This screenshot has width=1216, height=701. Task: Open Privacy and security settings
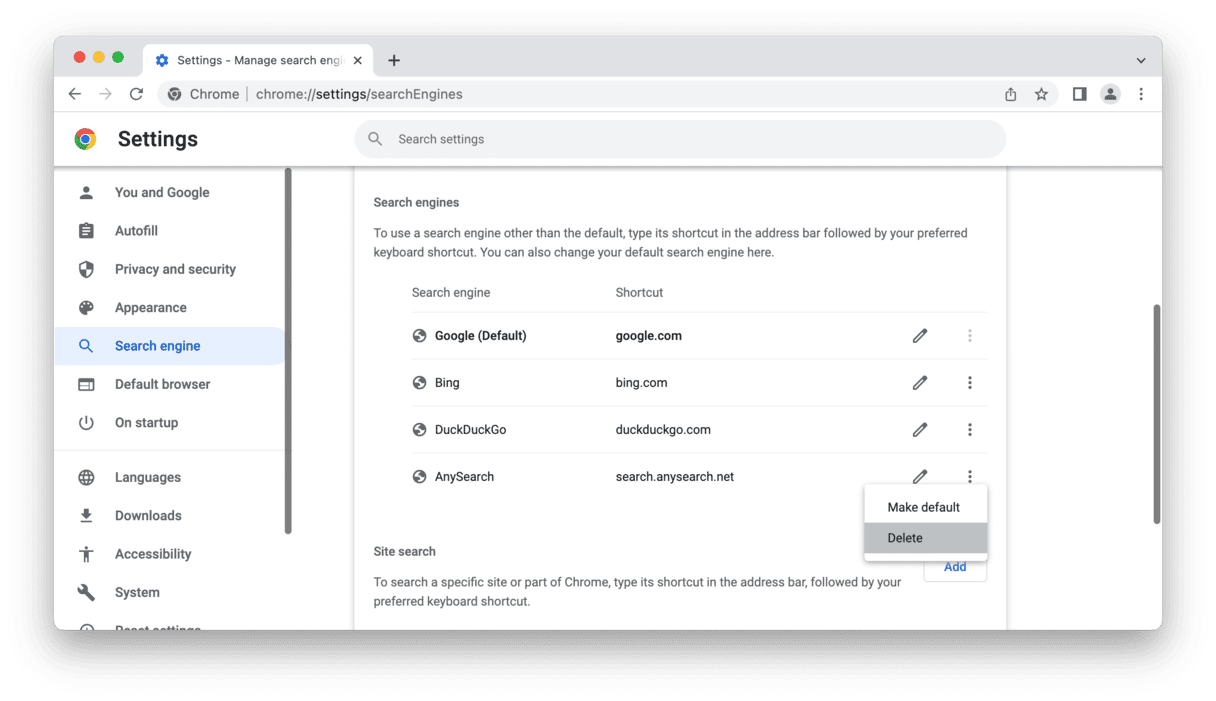pos(175,269)
